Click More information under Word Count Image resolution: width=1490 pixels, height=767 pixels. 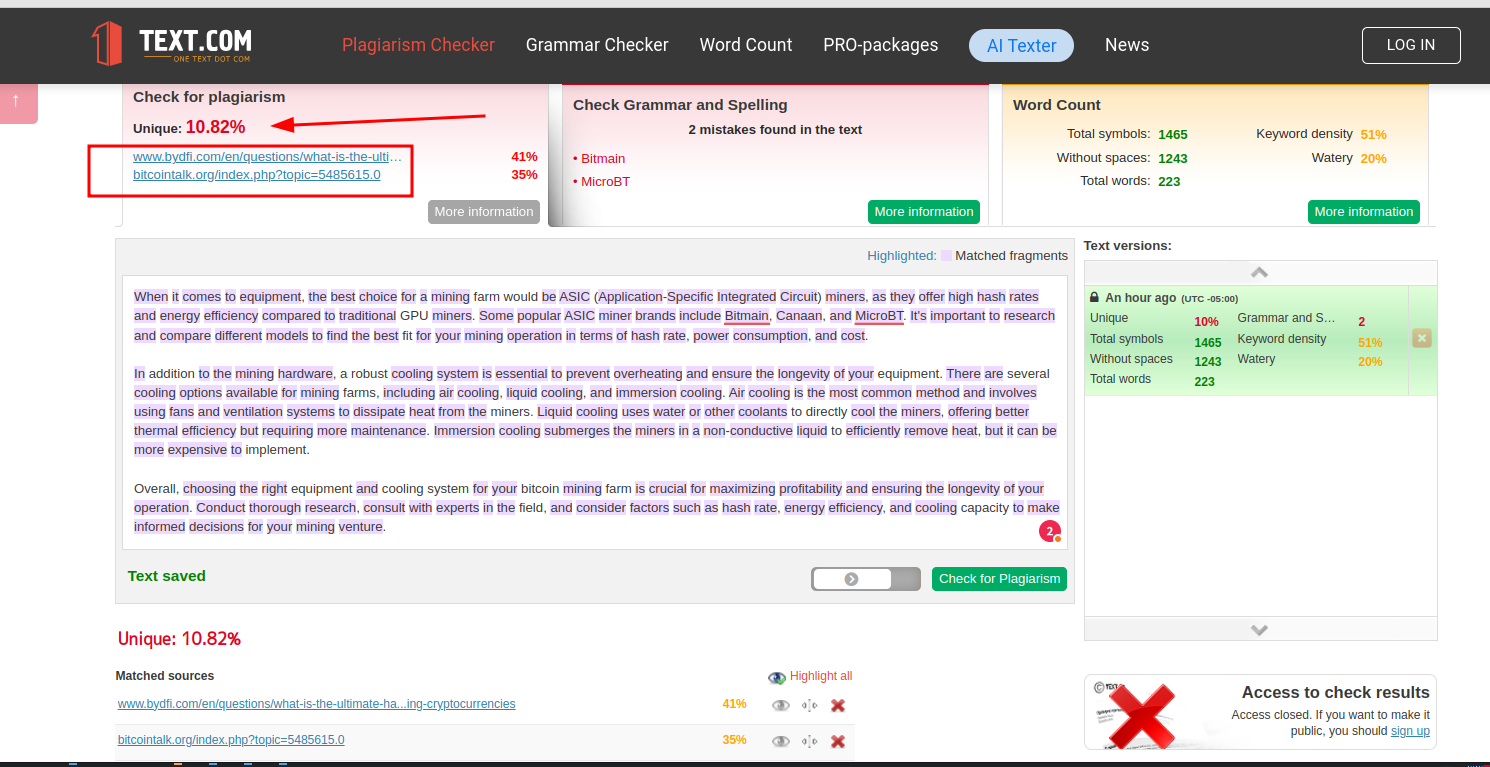click(1364, 212)
